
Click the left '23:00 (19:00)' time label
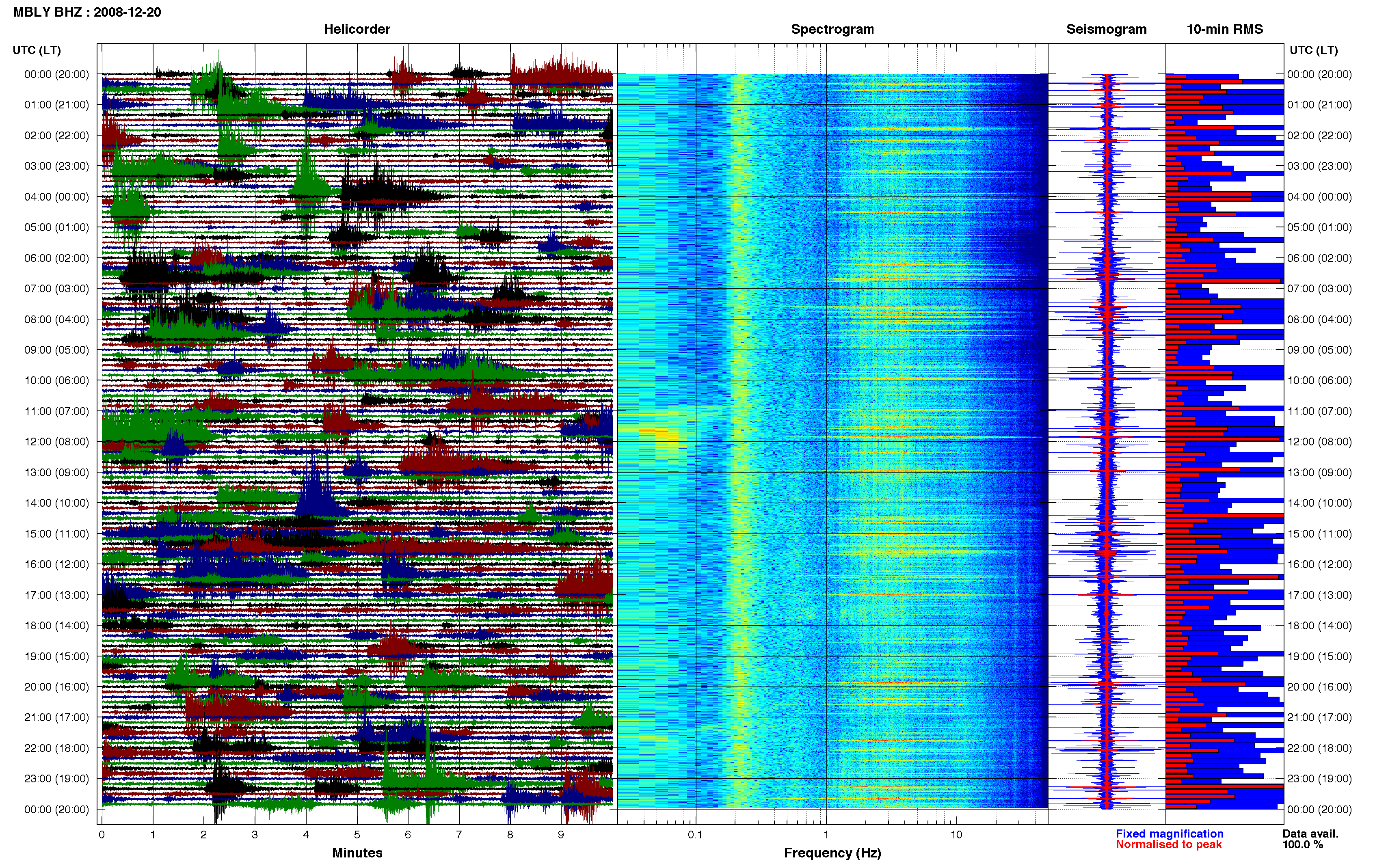[56, 778]
